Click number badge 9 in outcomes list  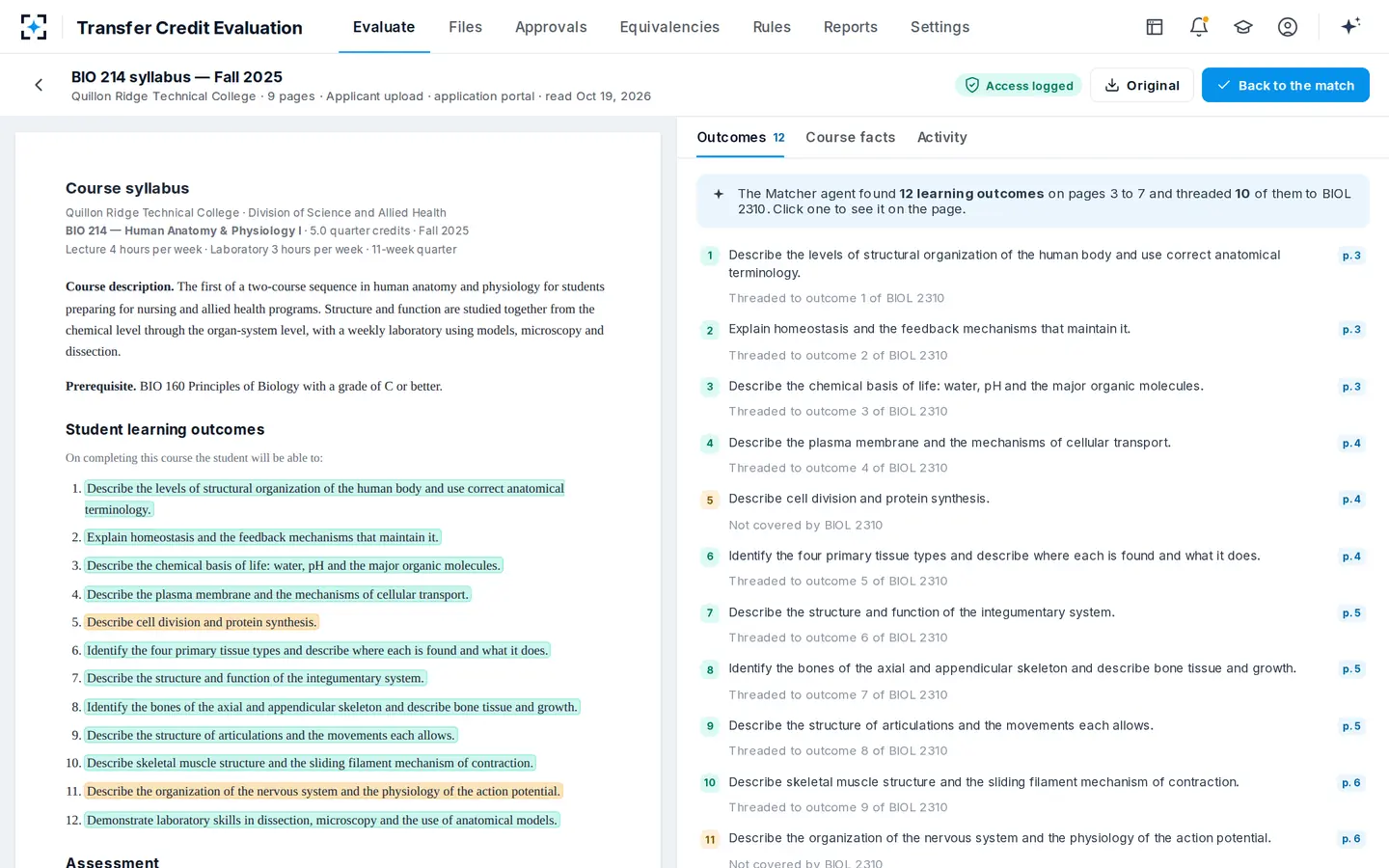tap(710, 726)
